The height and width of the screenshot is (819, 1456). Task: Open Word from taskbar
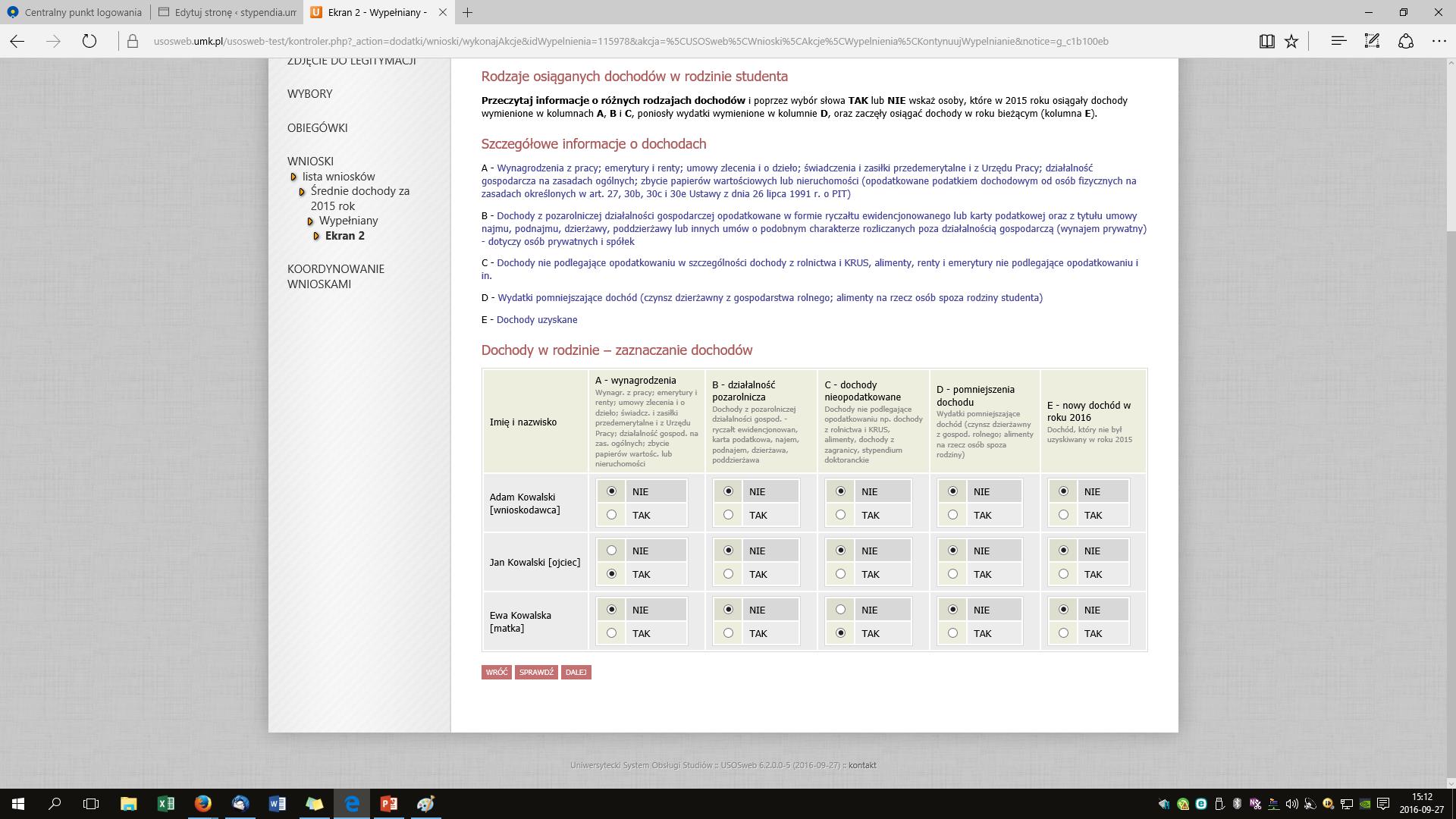tap(277, 804)
